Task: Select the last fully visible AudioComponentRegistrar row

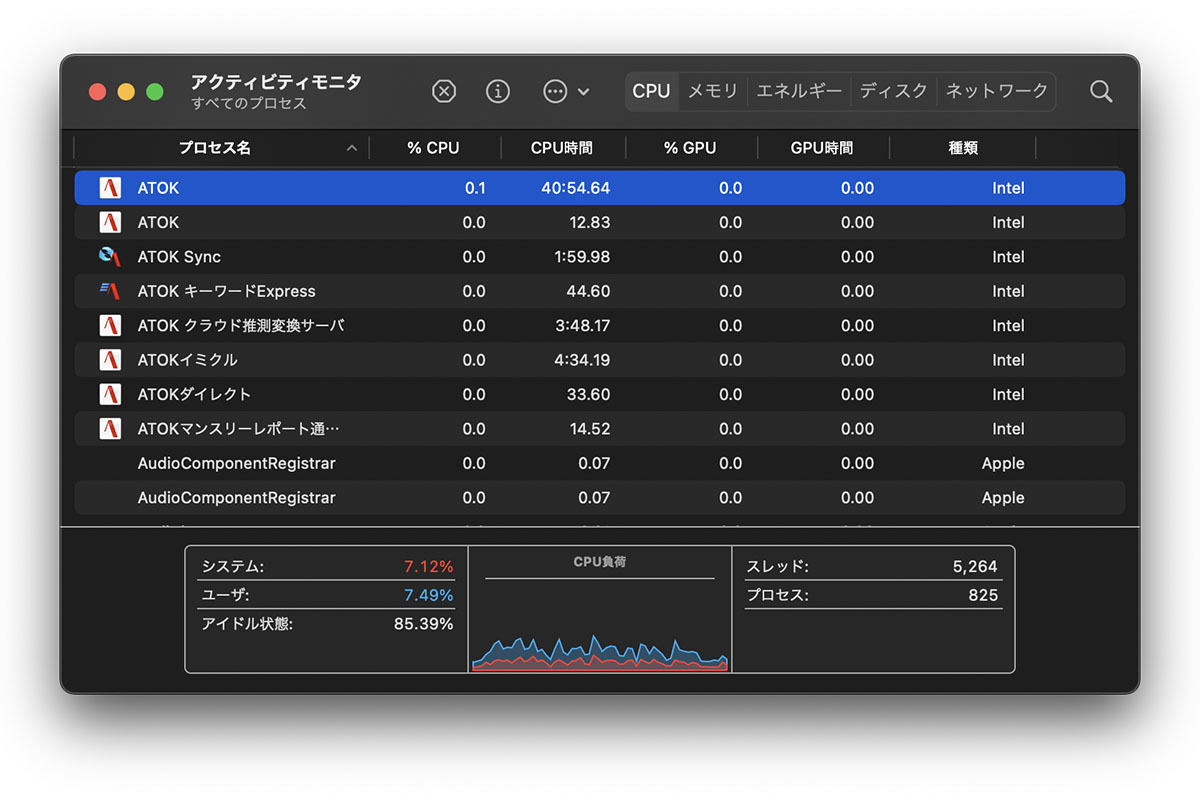Action: click(x=600, y=497)
